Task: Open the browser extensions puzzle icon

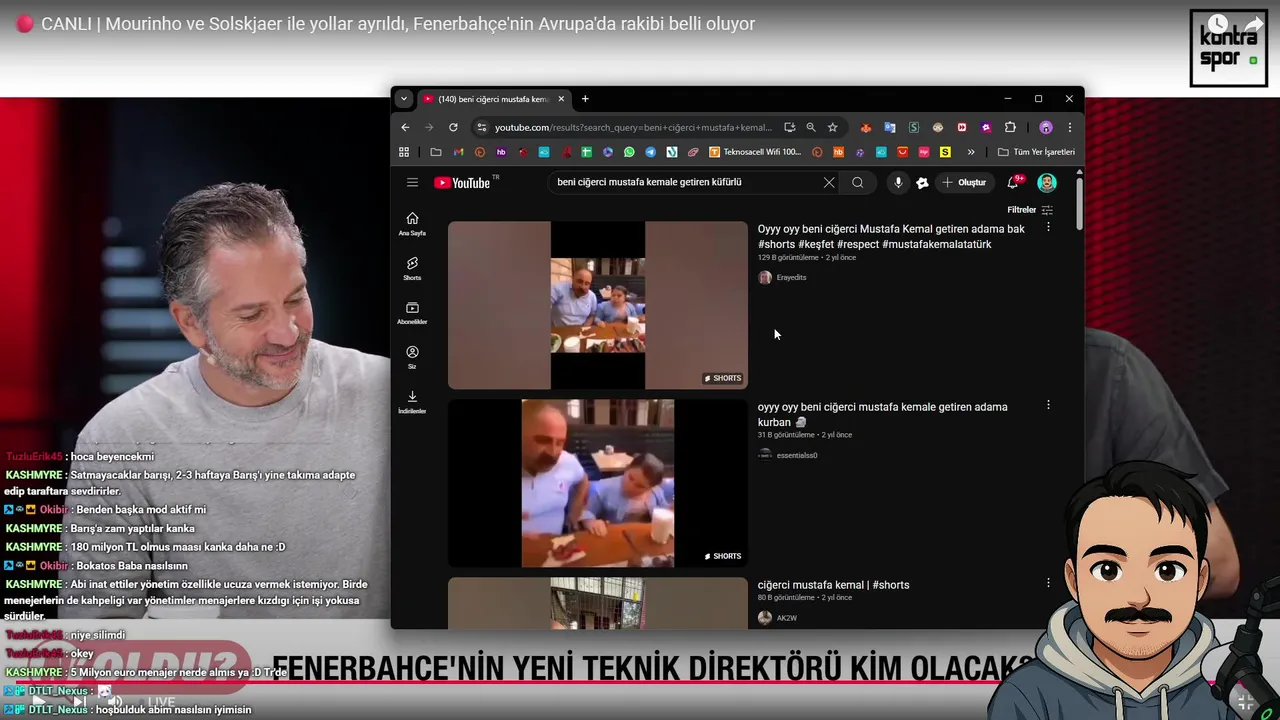Action: point(1010,127)
